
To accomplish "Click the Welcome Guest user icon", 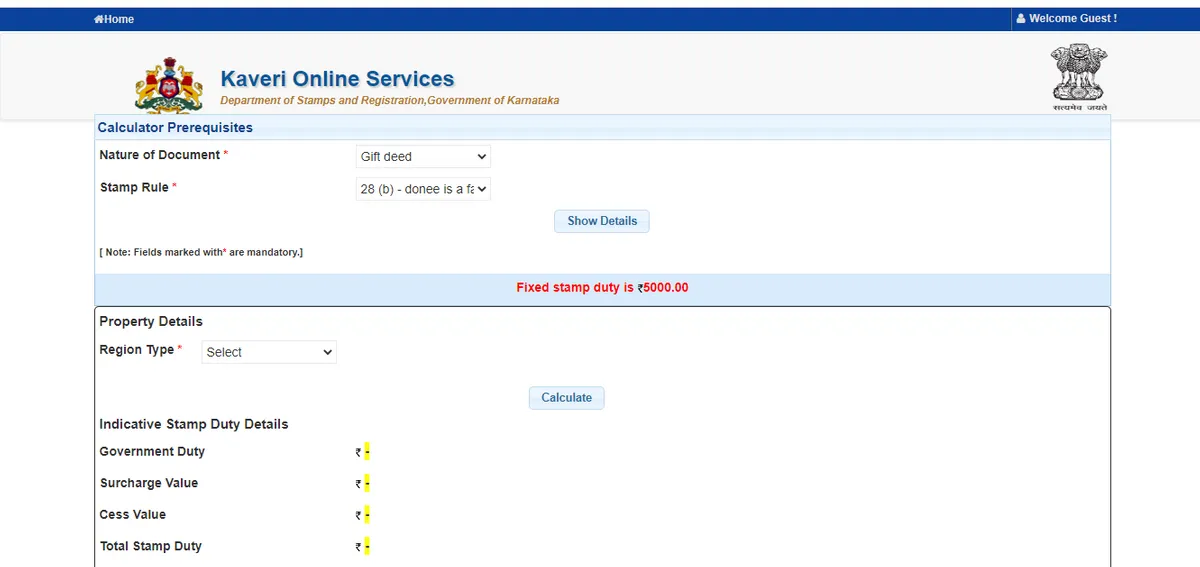I will (1021, 19).
